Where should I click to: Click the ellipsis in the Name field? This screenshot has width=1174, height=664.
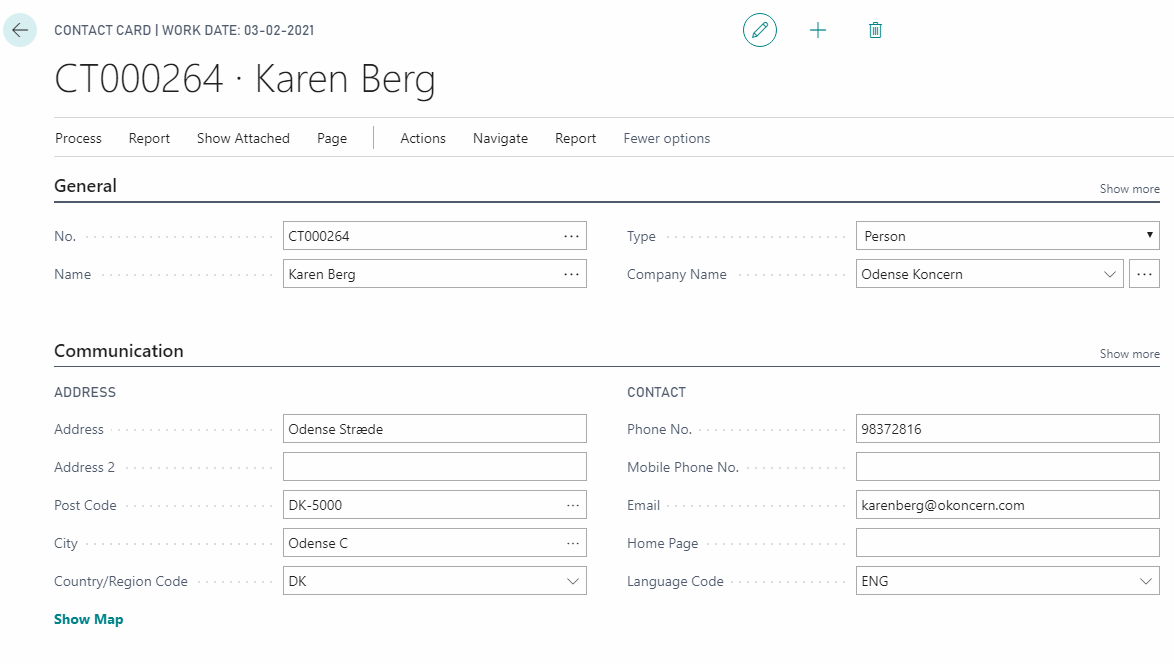tap(571, 274)
